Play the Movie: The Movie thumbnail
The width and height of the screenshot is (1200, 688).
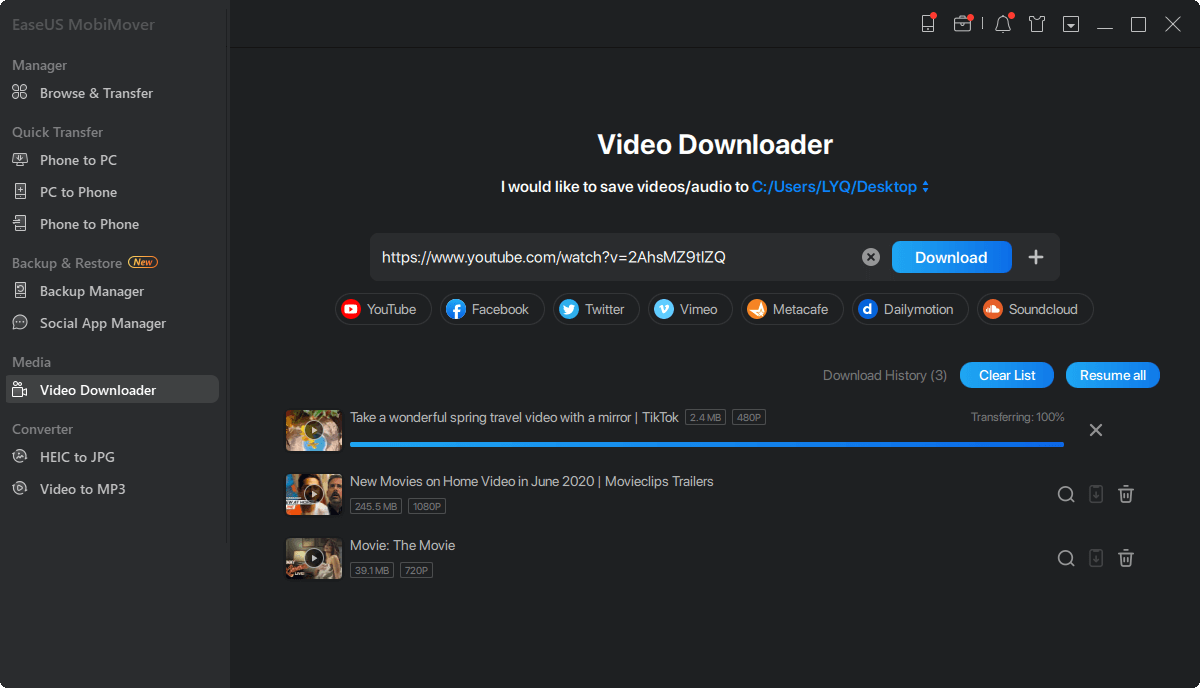(x=314, y=558)
